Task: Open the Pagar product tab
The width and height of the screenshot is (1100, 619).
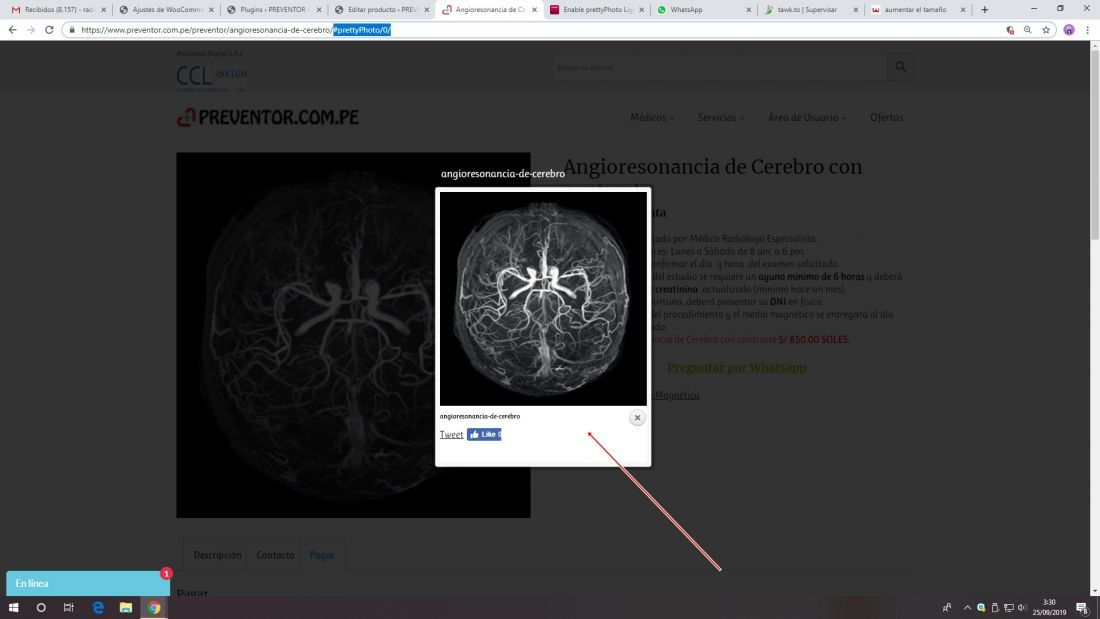Action: (x=322, y=555)
